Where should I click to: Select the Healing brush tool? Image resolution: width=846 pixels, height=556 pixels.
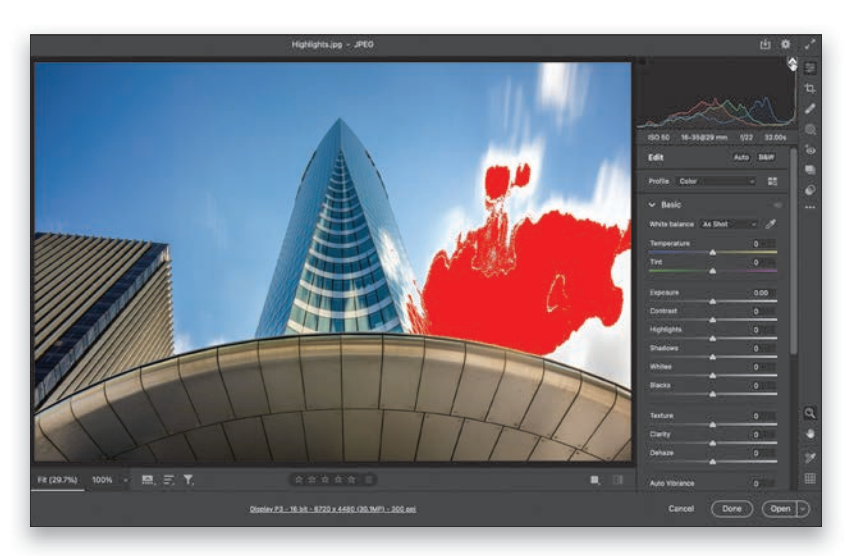pyautogui.click(x=810, y=108)
